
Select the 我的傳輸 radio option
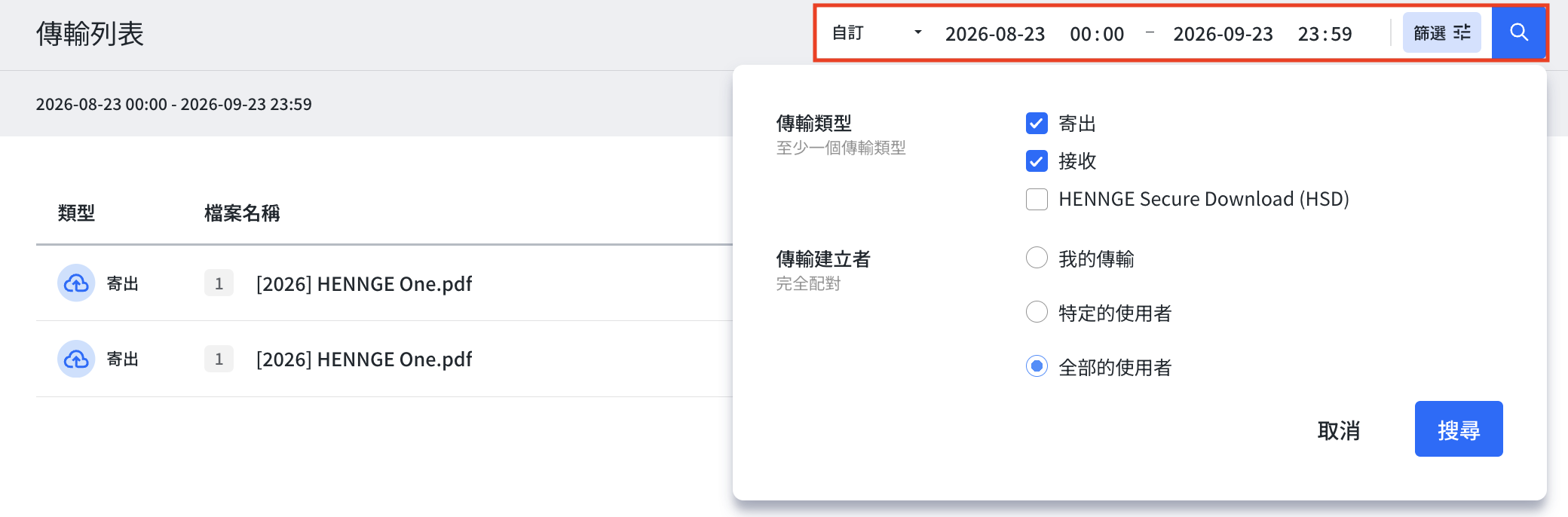[1037, 258]
